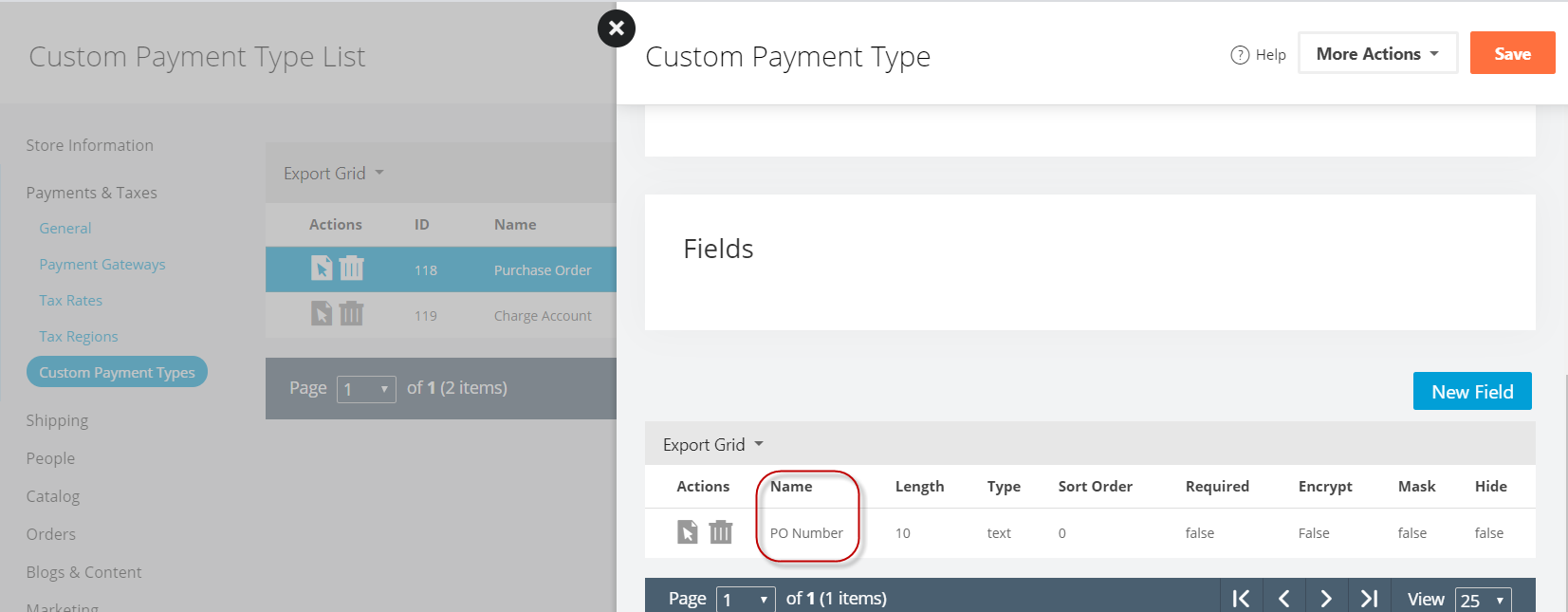The image size is (1568, 612).
Task: Add a New Field
Action: tap(1472, 391)
